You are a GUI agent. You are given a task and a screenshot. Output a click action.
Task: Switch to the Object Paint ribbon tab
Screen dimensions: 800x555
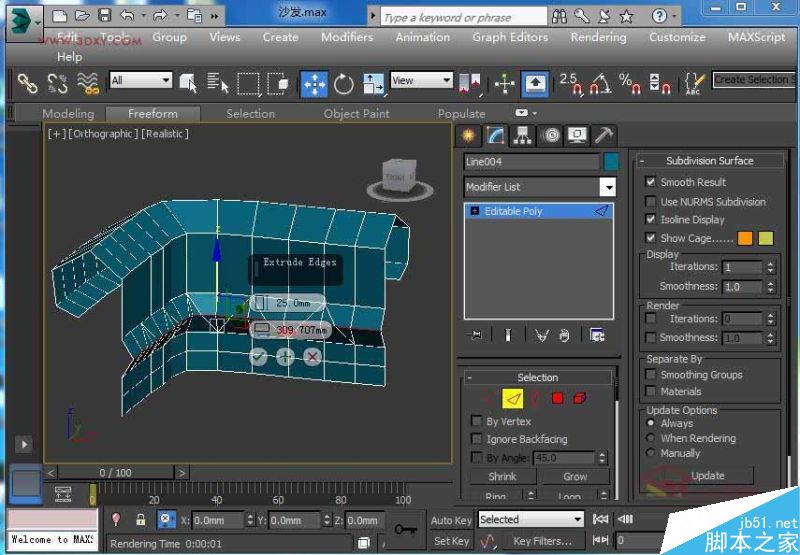pos(356,113)
